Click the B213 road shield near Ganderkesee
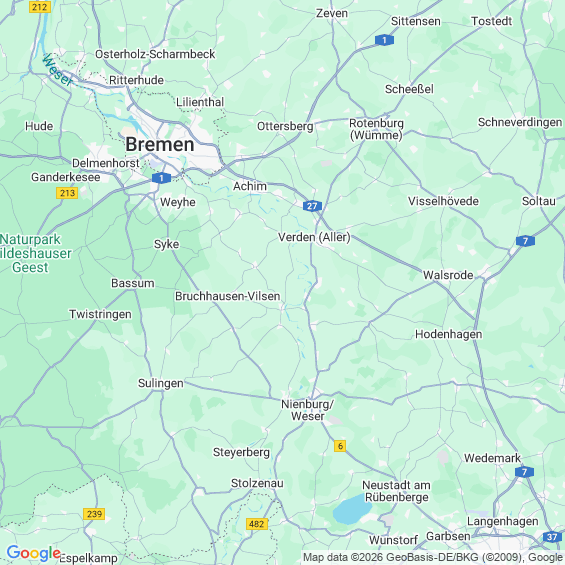The width and height of the screenshot is (565, 565). tap(67, 193)
